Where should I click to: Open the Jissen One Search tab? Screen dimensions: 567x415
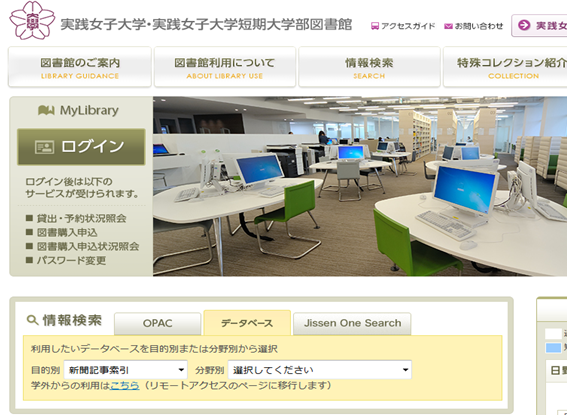pos(352,323)
